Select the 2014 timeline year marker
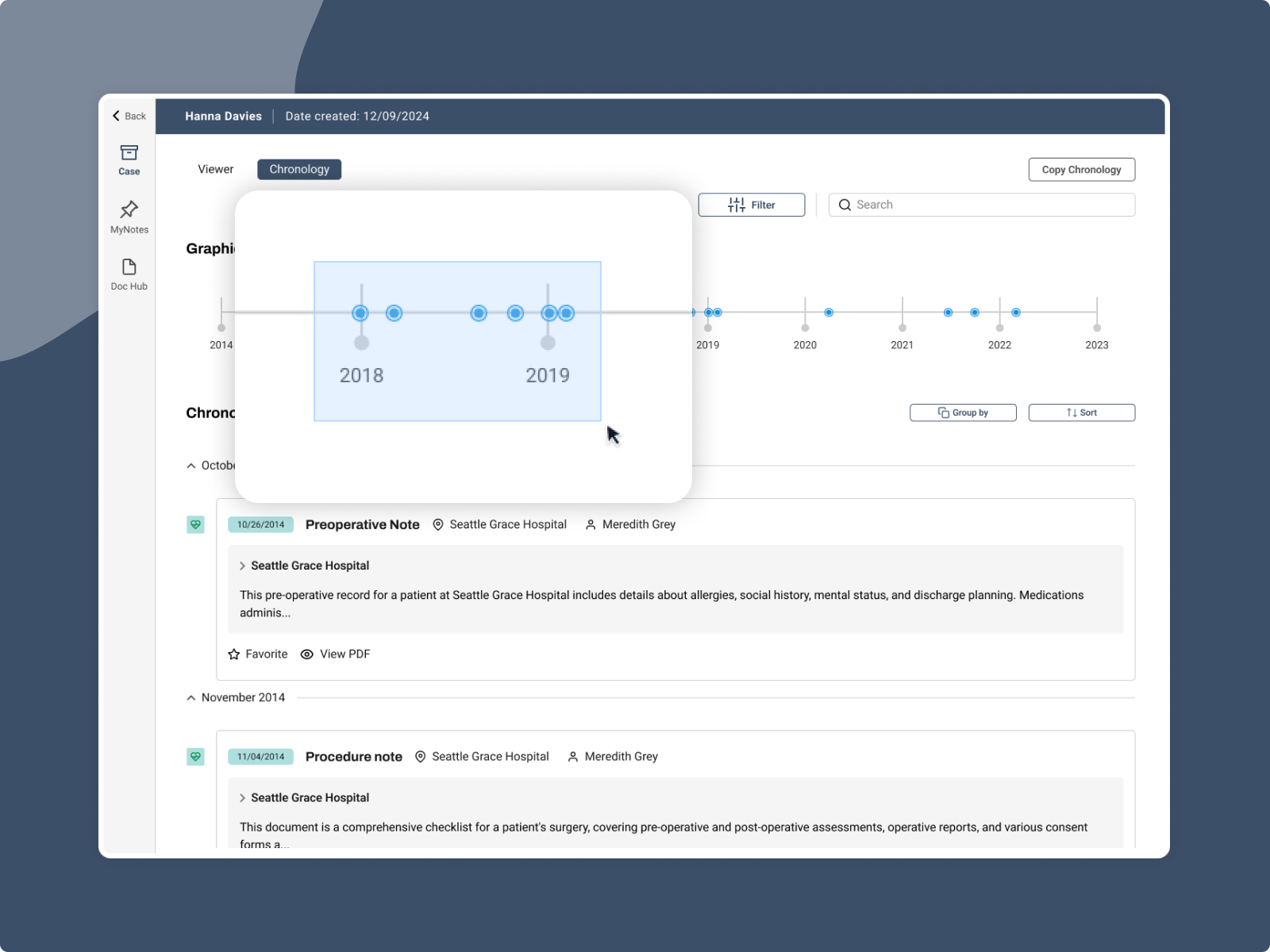 [x=221, y=328]
